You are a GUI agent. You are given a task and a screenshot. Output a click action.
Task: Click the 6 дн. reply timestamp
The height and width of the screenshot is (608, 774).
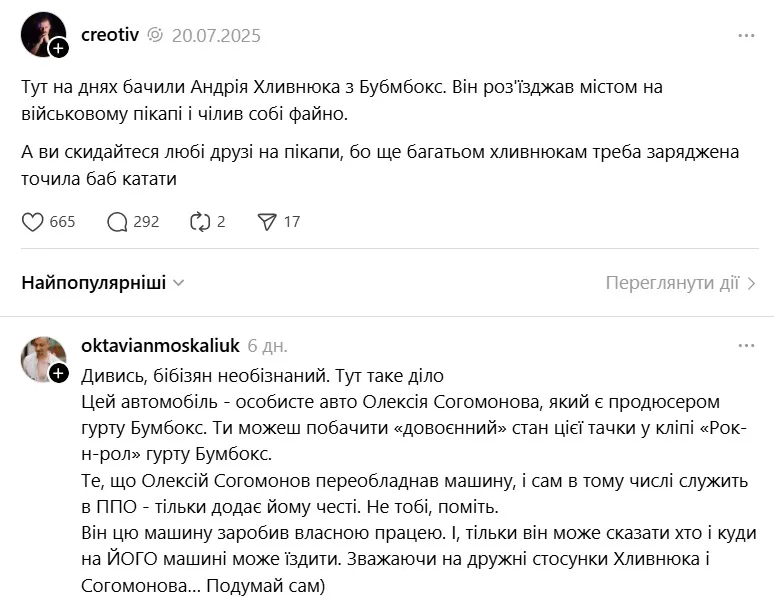pyautogui.click(x=268, y=346)
